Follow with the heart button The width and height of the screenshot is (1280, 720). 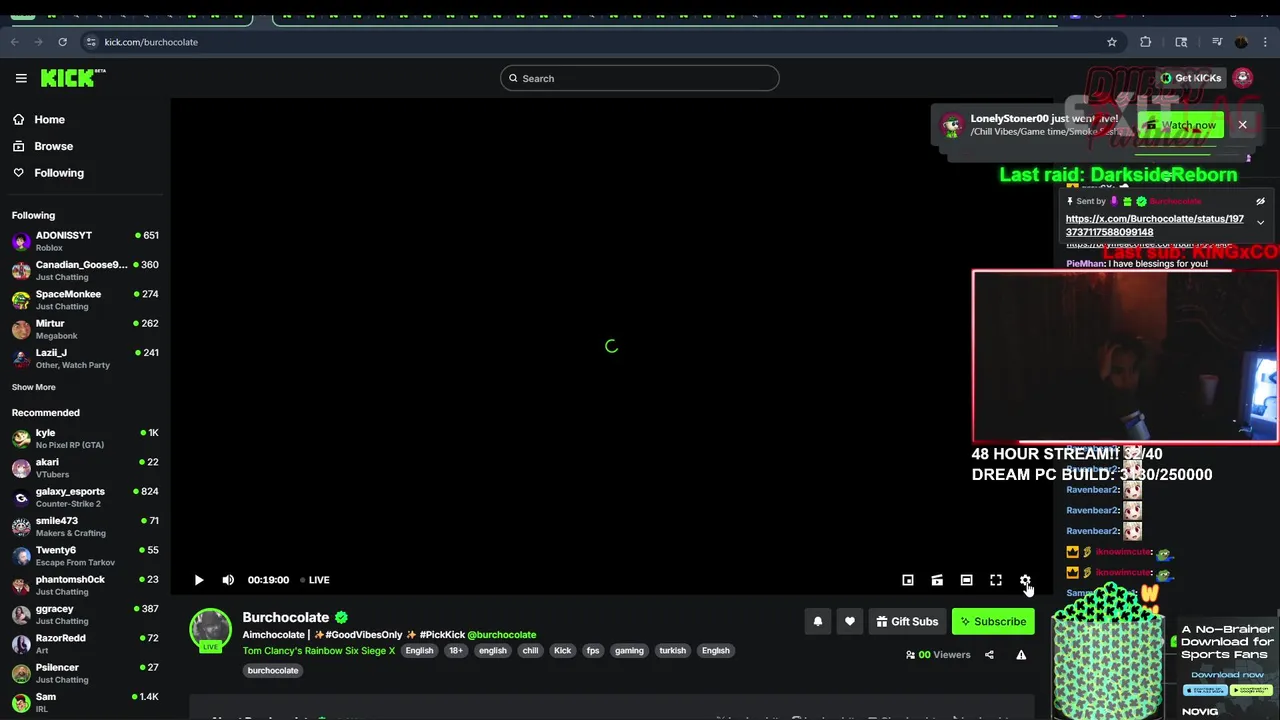point(850,622)
